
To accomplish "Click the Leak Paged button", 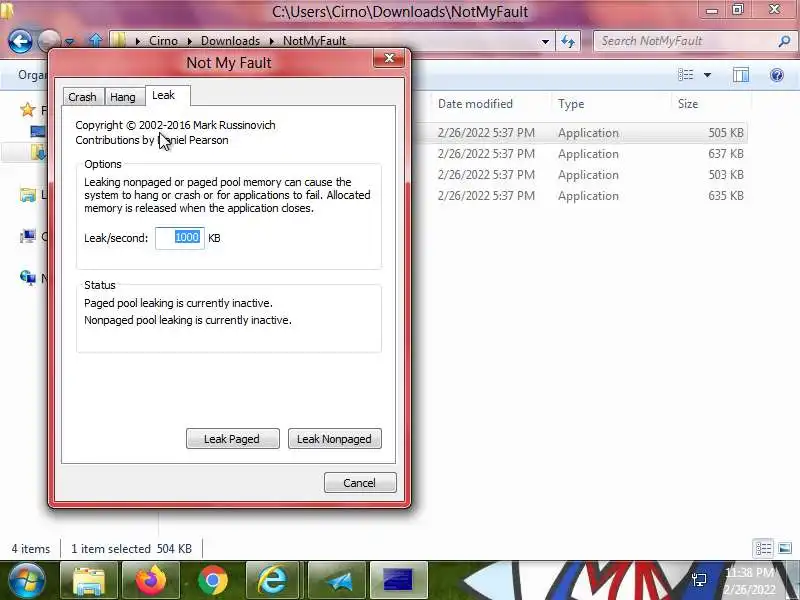I will click(x=233, y=439).
